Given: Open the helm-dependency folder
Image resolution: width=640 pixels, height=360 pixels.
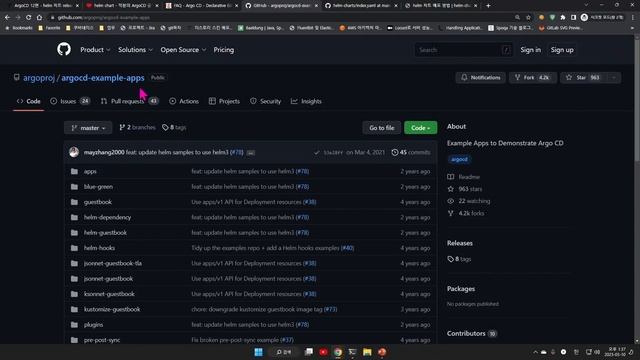Looking at the screenshot, I should (108, 218).
